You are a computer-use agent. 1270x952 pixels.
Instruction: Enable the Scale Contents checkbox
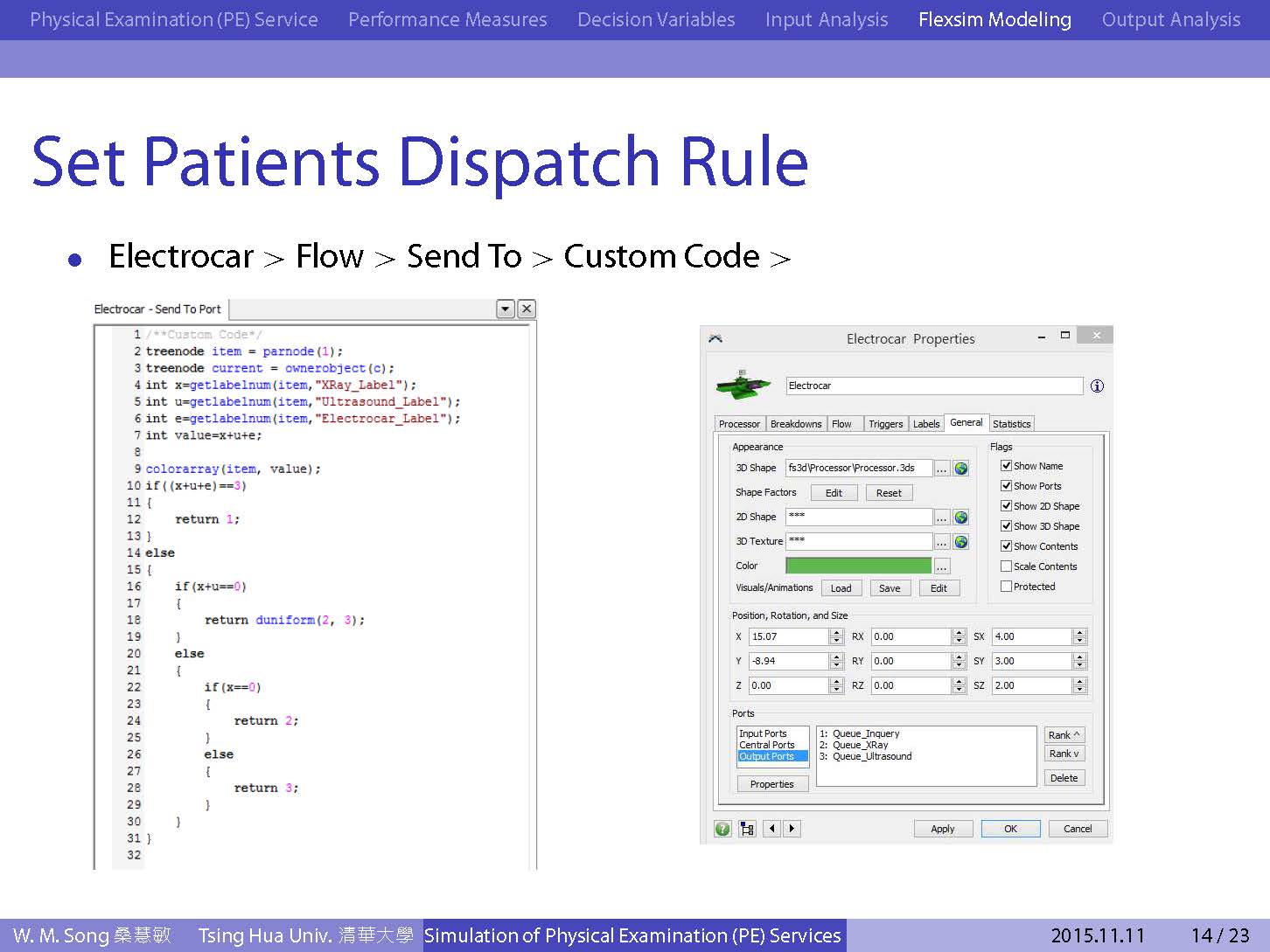1006,566
